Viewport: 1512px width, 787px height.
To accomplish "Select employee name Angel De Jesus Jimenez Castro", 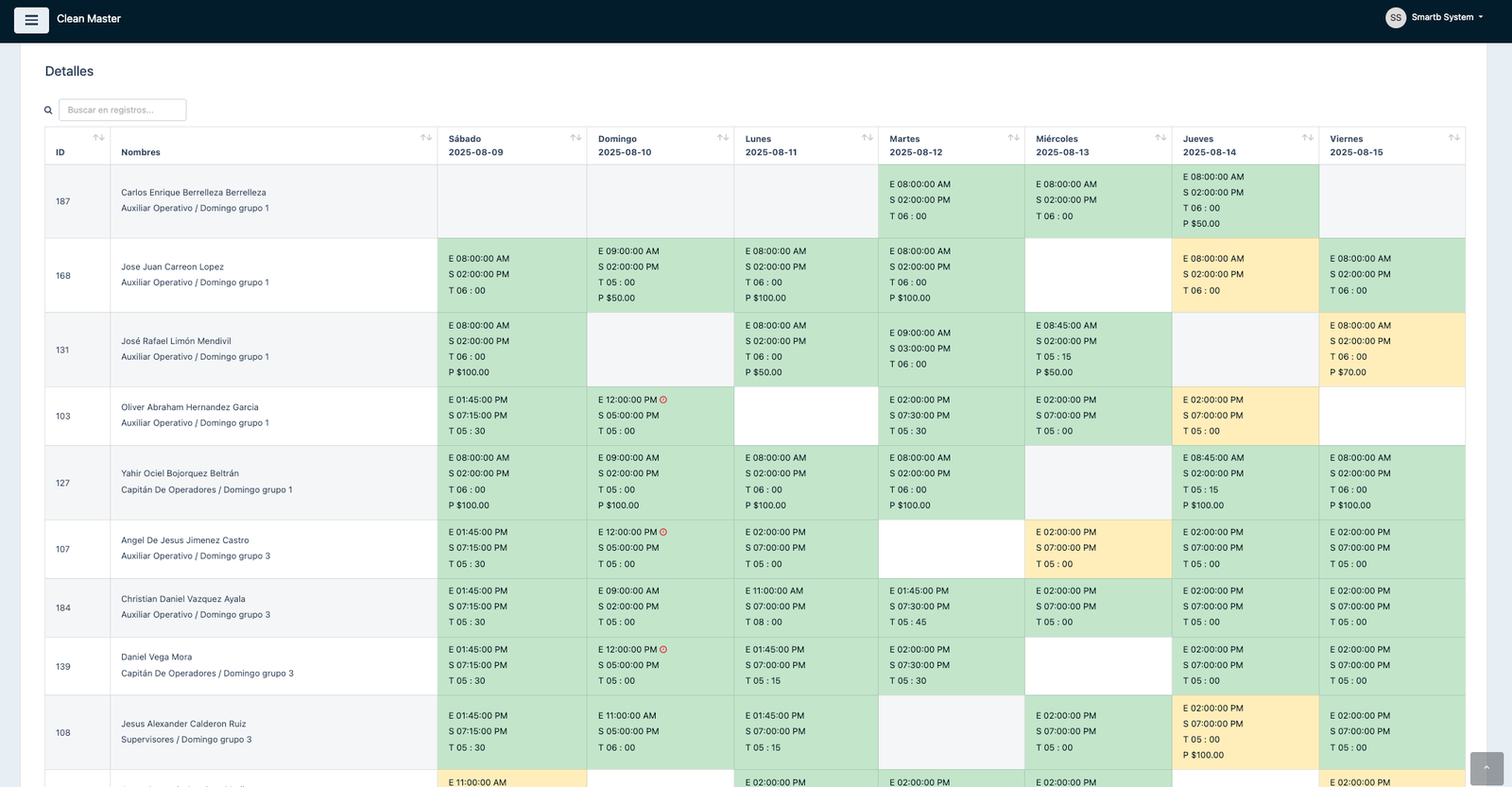I will tap(185, 540).
